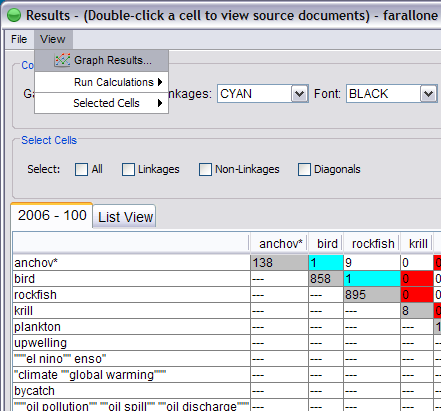
Task: Click the Graph Results chart icon
Action: 62,60
